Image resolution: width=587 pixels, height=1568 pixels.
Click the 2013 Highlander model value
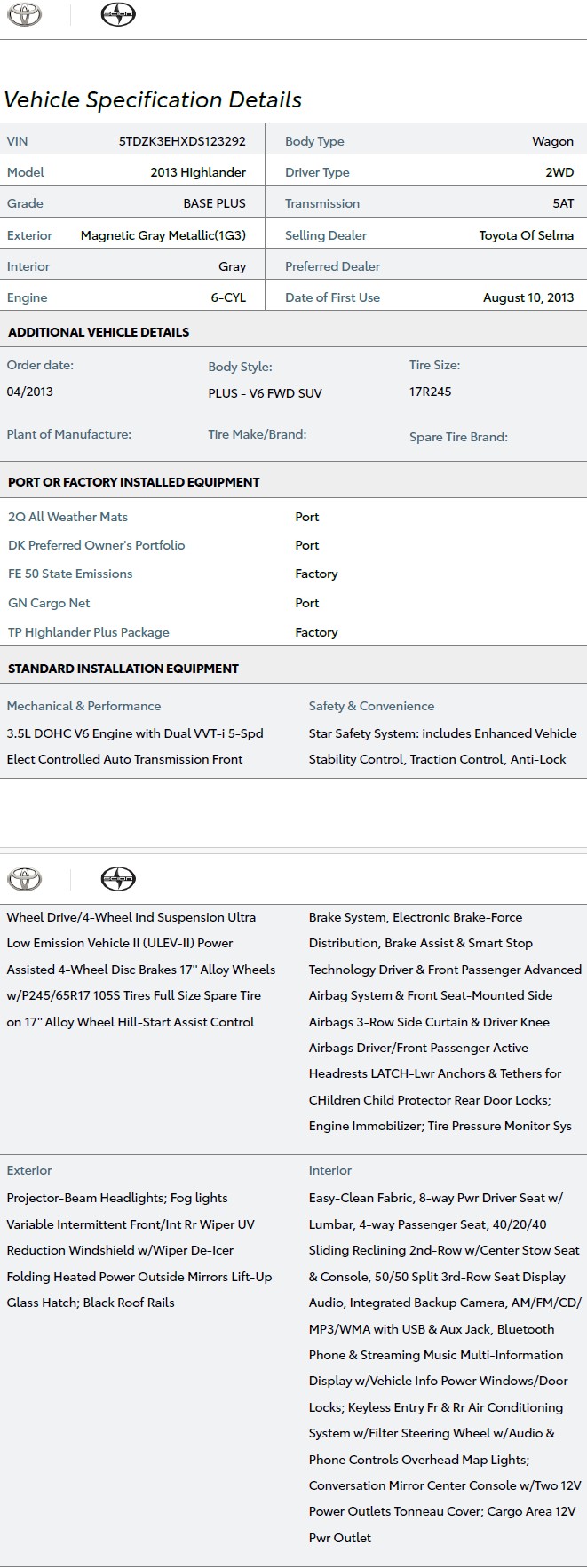click(x=198, y=172)
